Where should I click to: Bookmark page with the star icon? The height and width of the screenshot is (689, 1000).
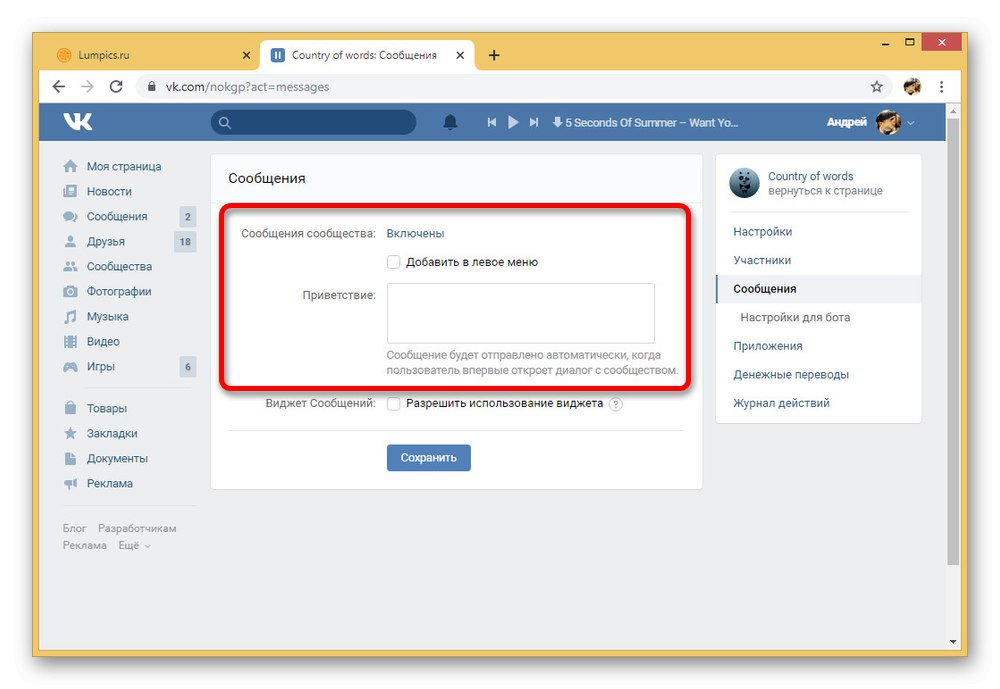tap(877, 87)
